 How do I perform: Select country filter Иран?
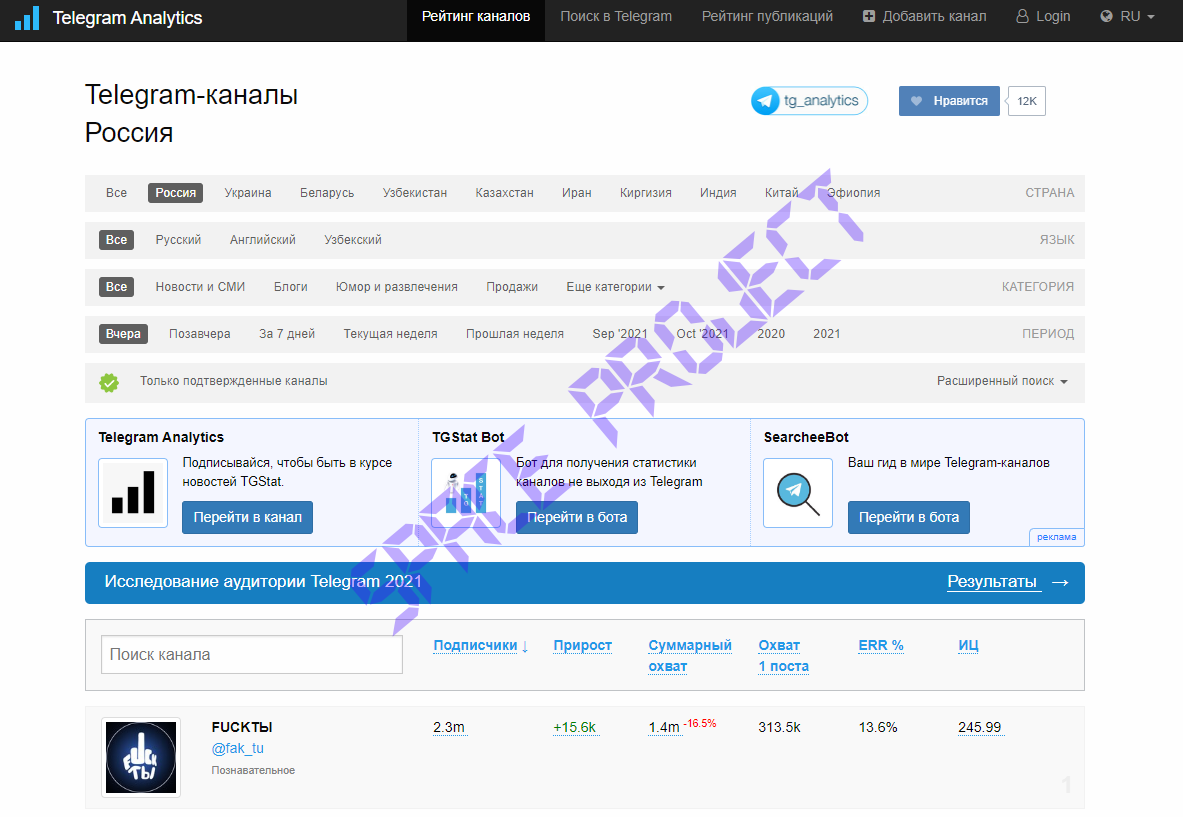point(576,193)
